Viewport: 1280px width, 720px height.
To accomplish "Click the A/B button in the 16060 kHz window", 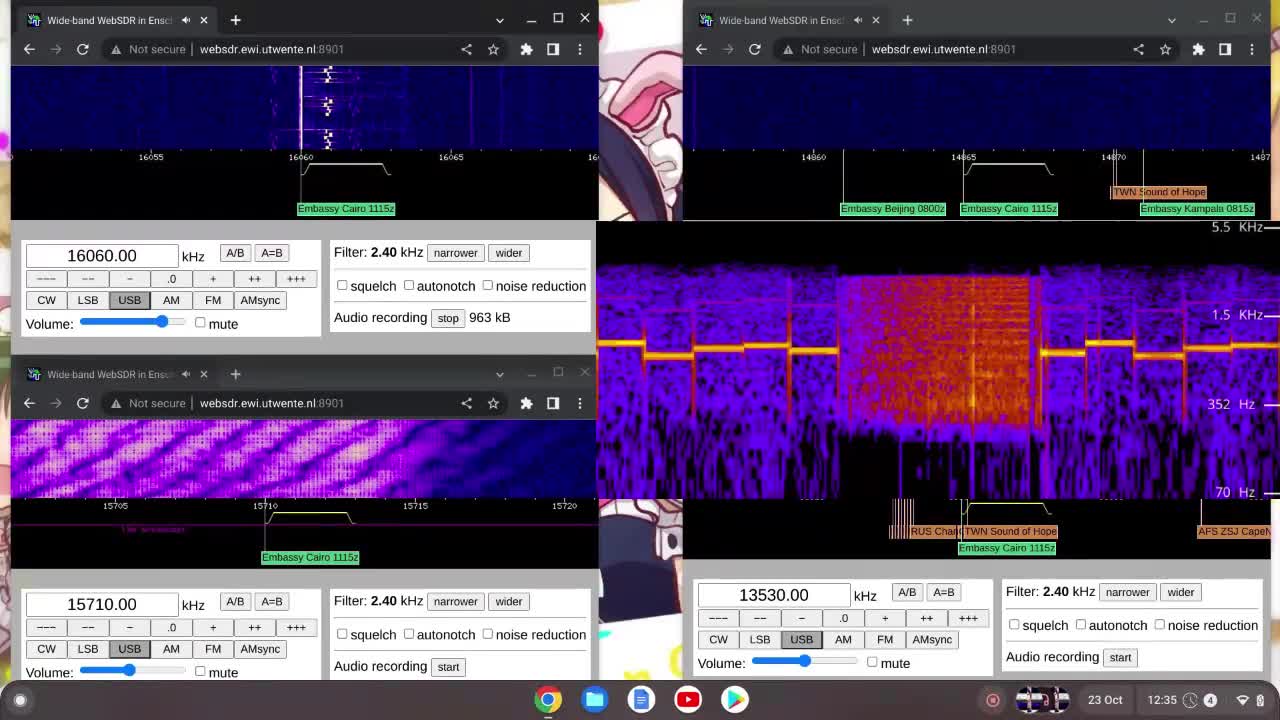I will (235, 253).
